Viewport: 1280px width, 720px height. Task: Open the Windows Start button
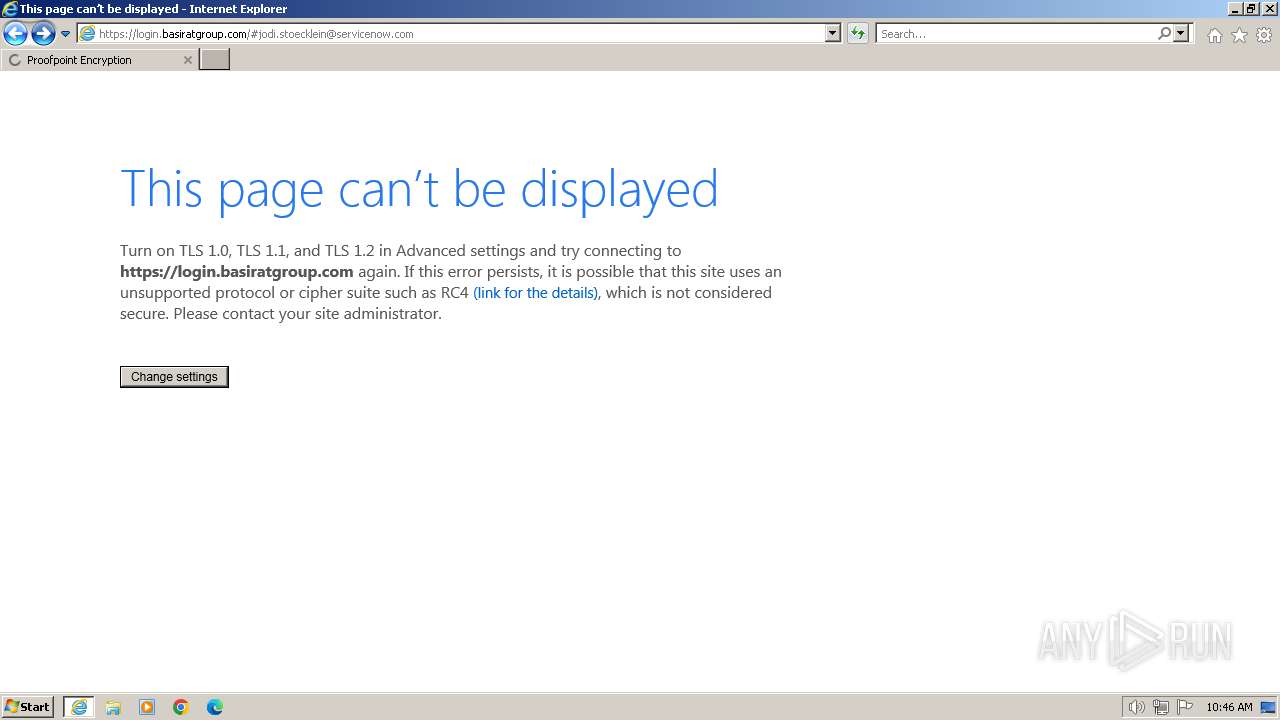pos(28,707)
